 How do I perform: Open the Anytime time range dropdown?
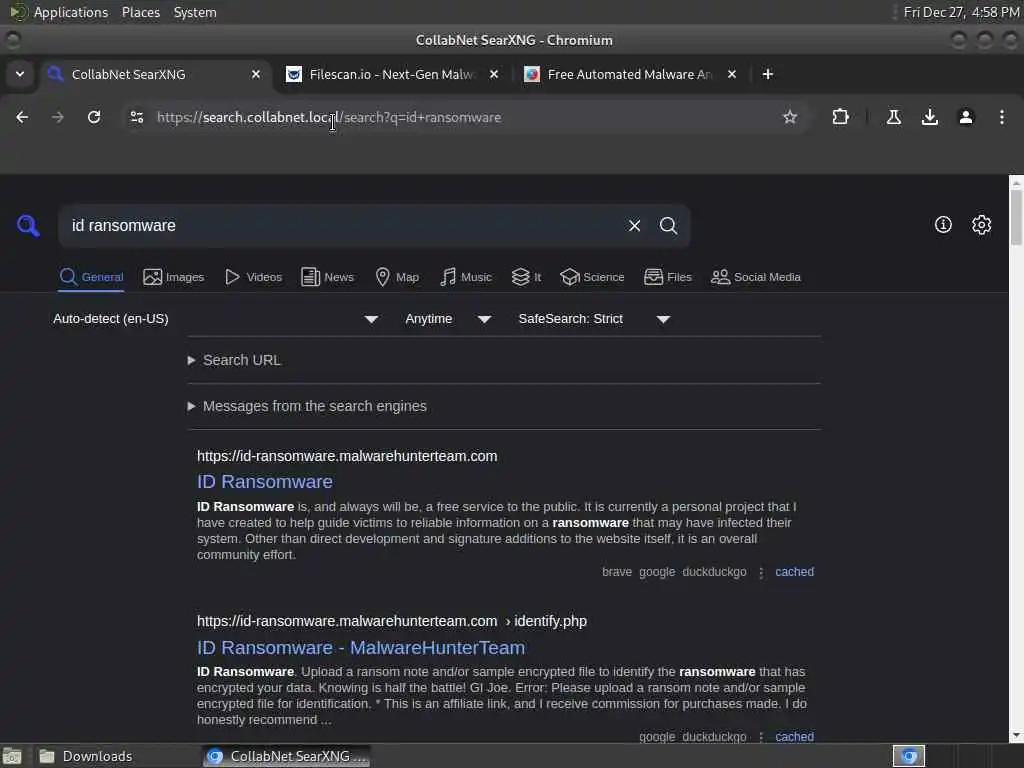click(x=447, y=319)
